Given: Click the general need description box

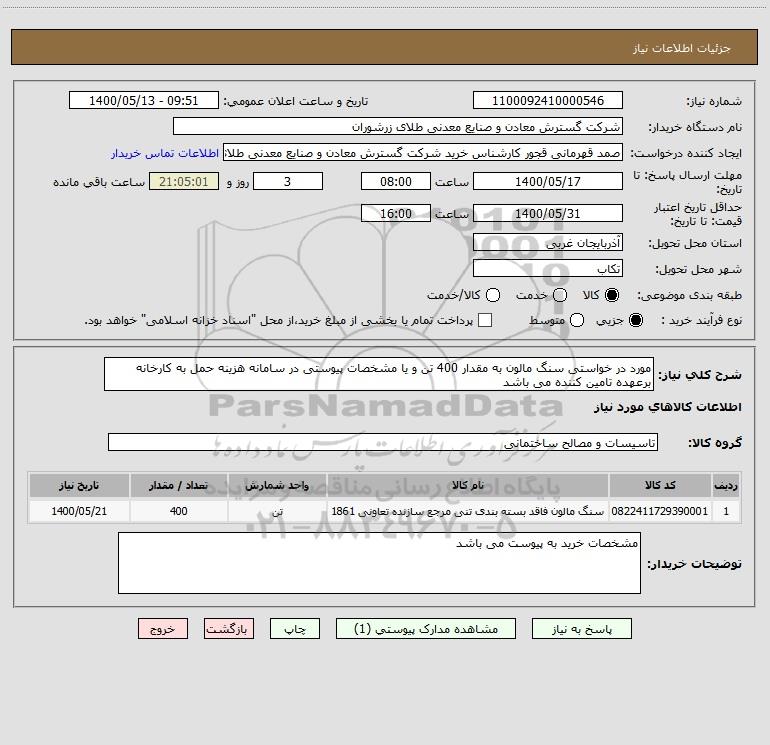Looking at the screenshot, I should (x=379, y=374).
